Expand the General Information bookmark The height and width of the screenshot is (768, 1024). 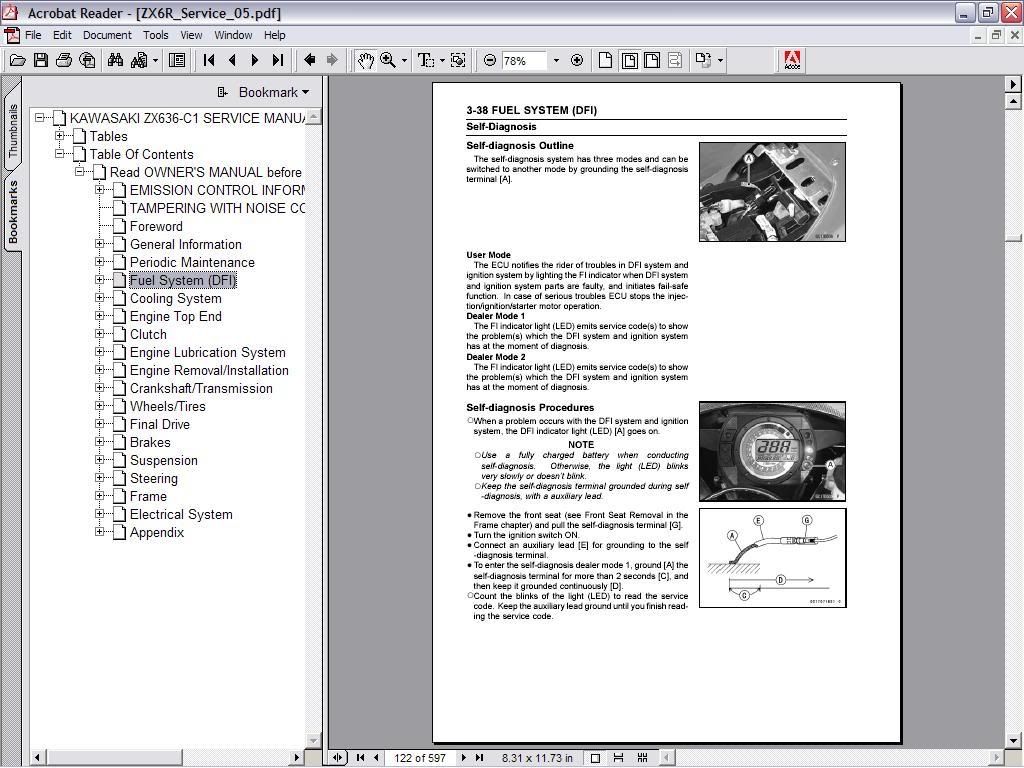coord(99,244)
